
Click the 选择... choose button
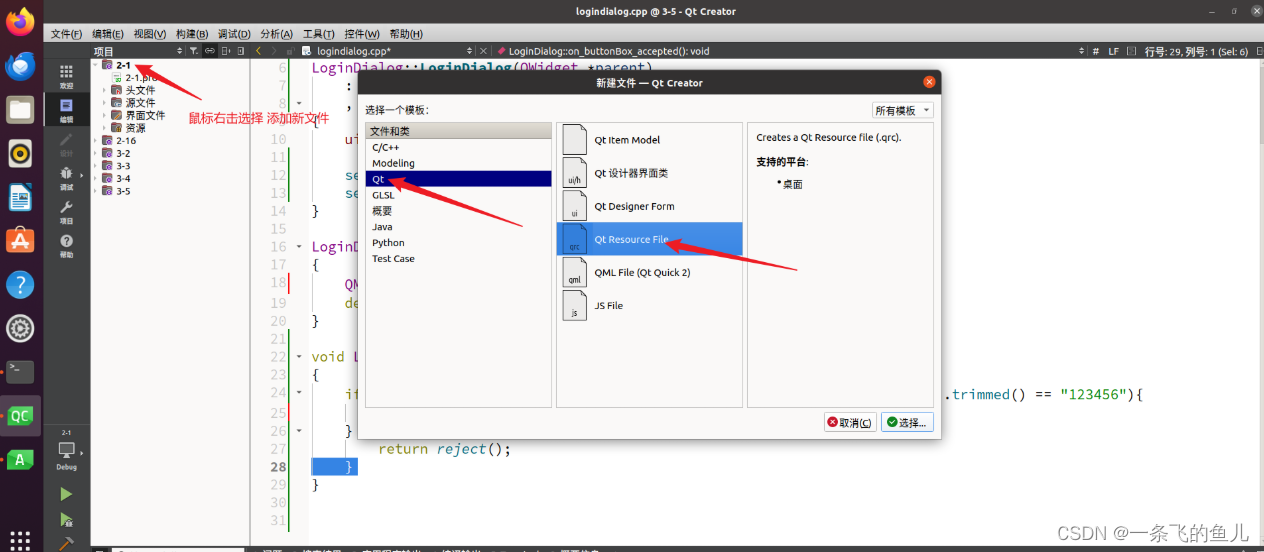pos(907,422)
